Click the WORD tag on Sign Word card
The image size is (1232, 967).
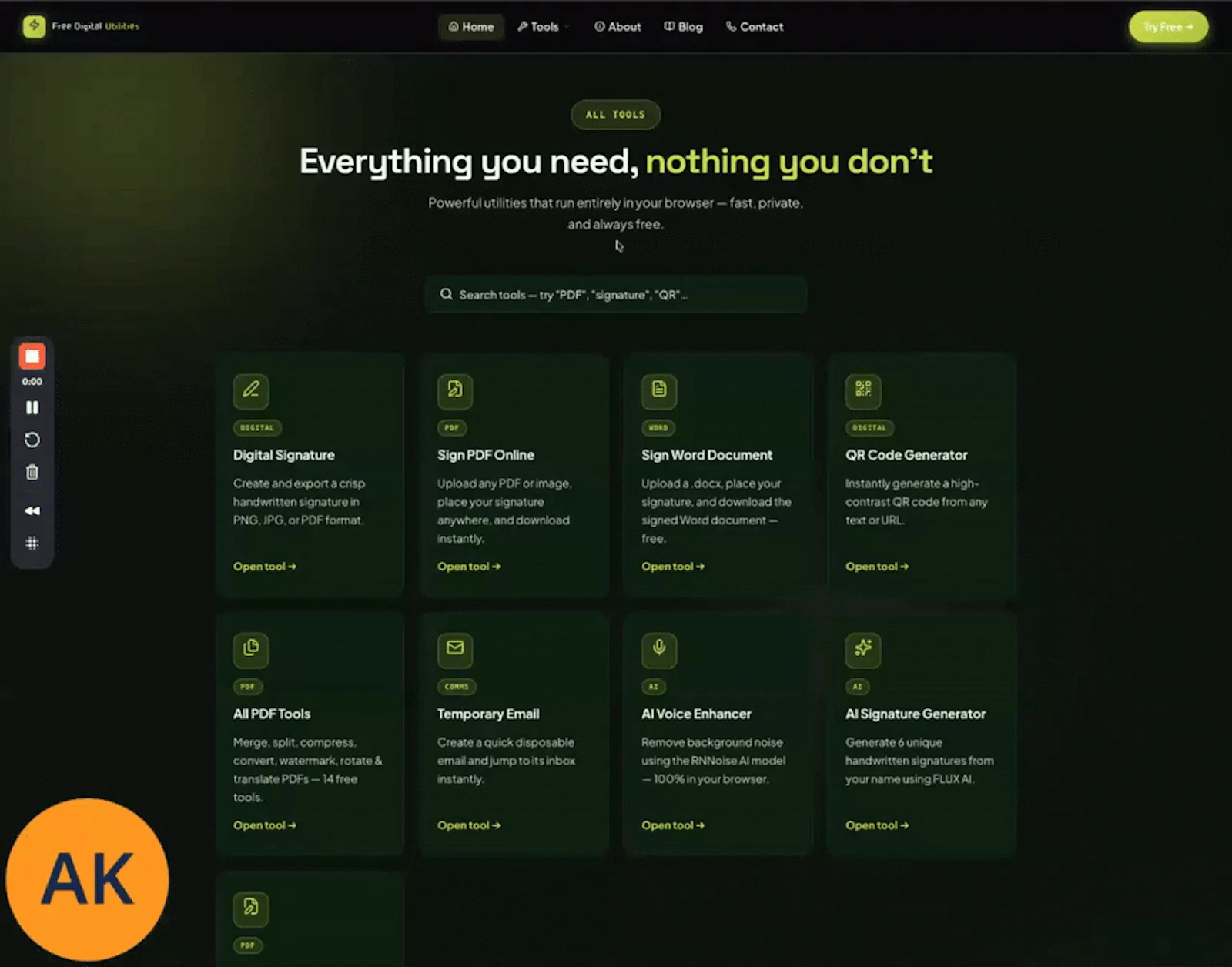pyautogui.click(x=658, y=427)
